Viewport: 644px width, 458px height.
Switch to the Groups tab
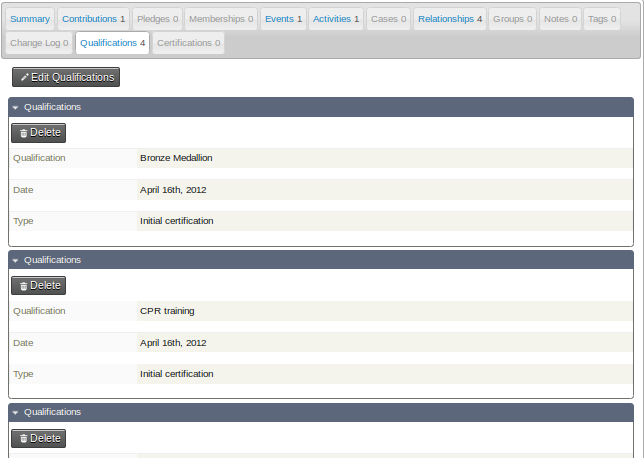[x=513, y=19]
